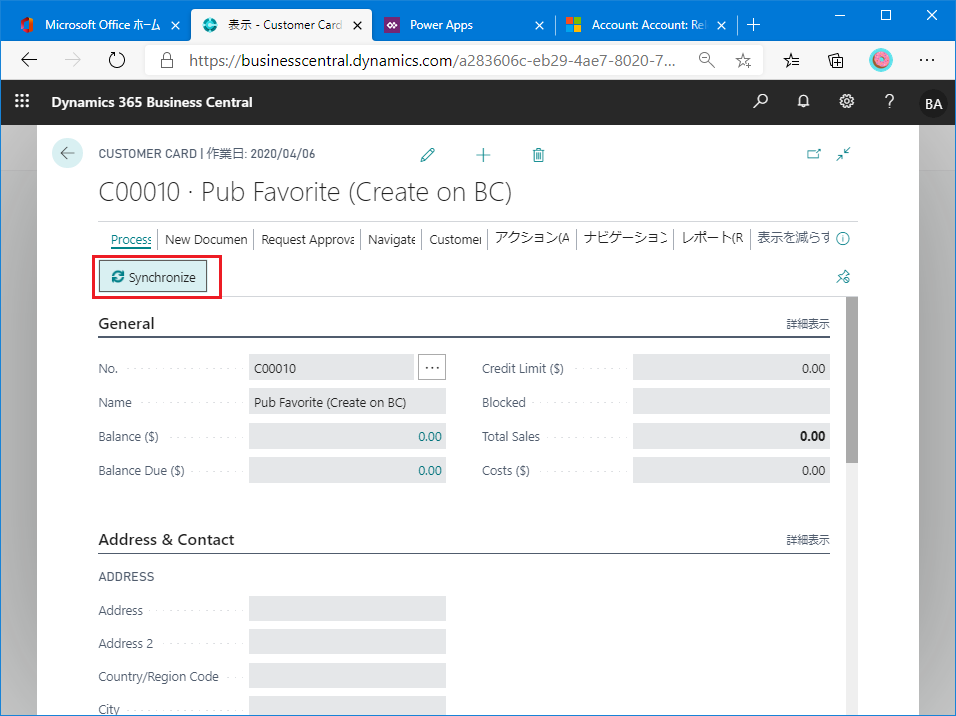Open the card in a new window
This screenshot has height=716, width=956.
click(814, 154)
